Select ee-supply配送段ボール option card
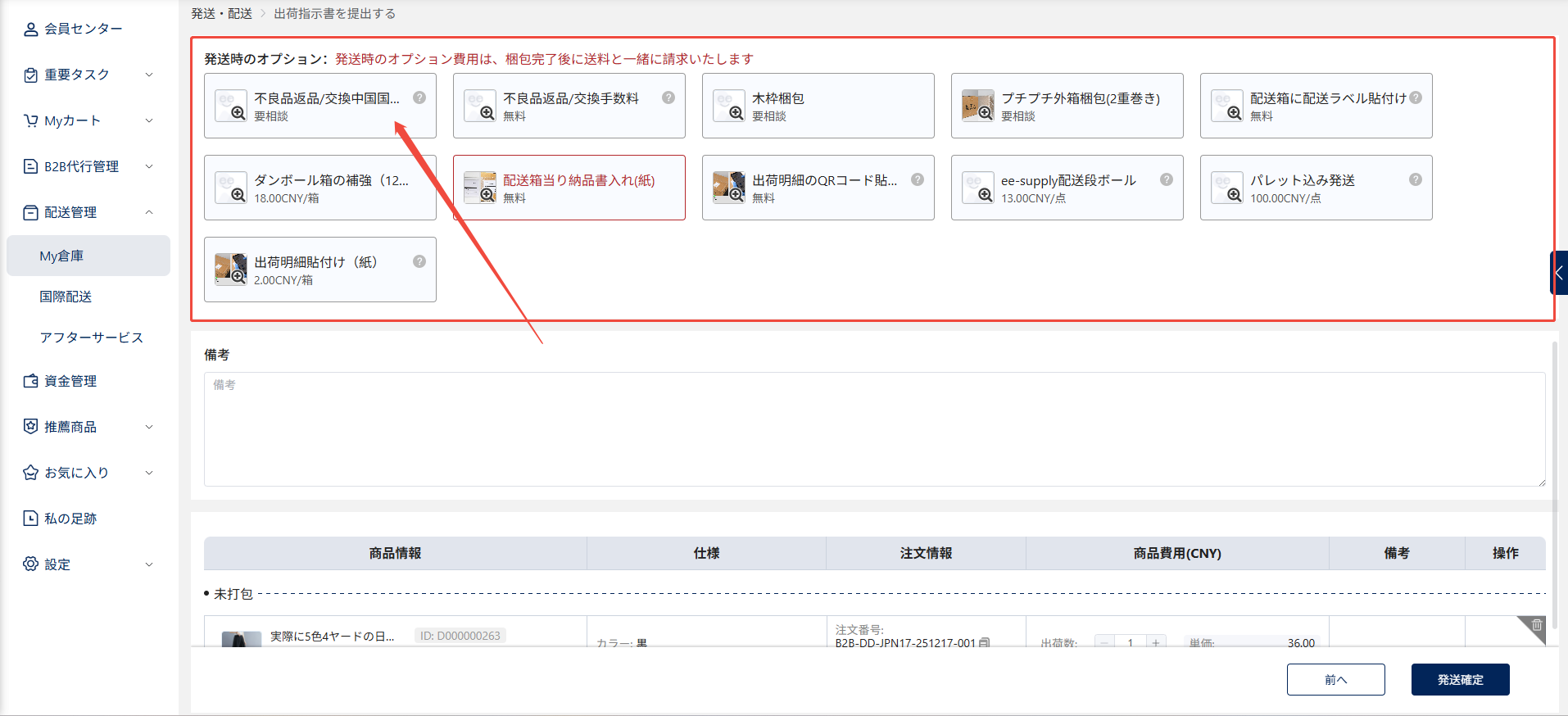Screen dimensions: 1568x716 click(1067, 188)
